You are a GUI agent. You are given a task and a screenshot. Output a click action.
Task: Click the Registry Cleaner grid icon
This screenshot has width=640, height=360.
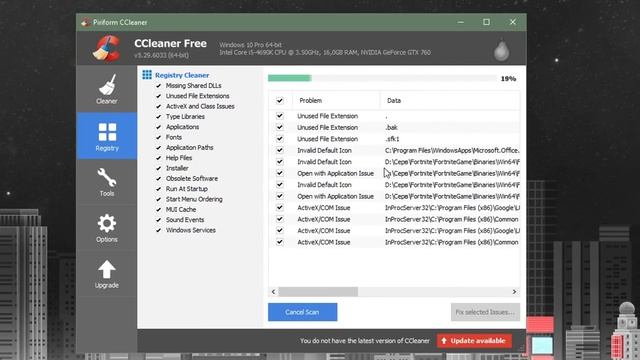(147, 75)
